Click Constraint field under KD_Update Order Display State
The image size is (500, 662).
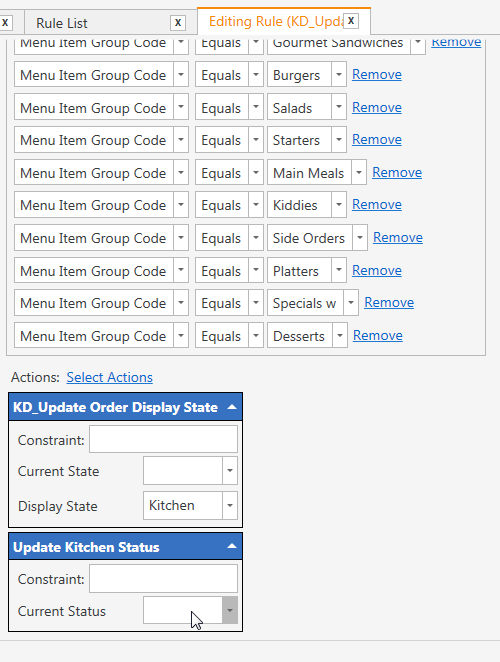coord(163,439)
